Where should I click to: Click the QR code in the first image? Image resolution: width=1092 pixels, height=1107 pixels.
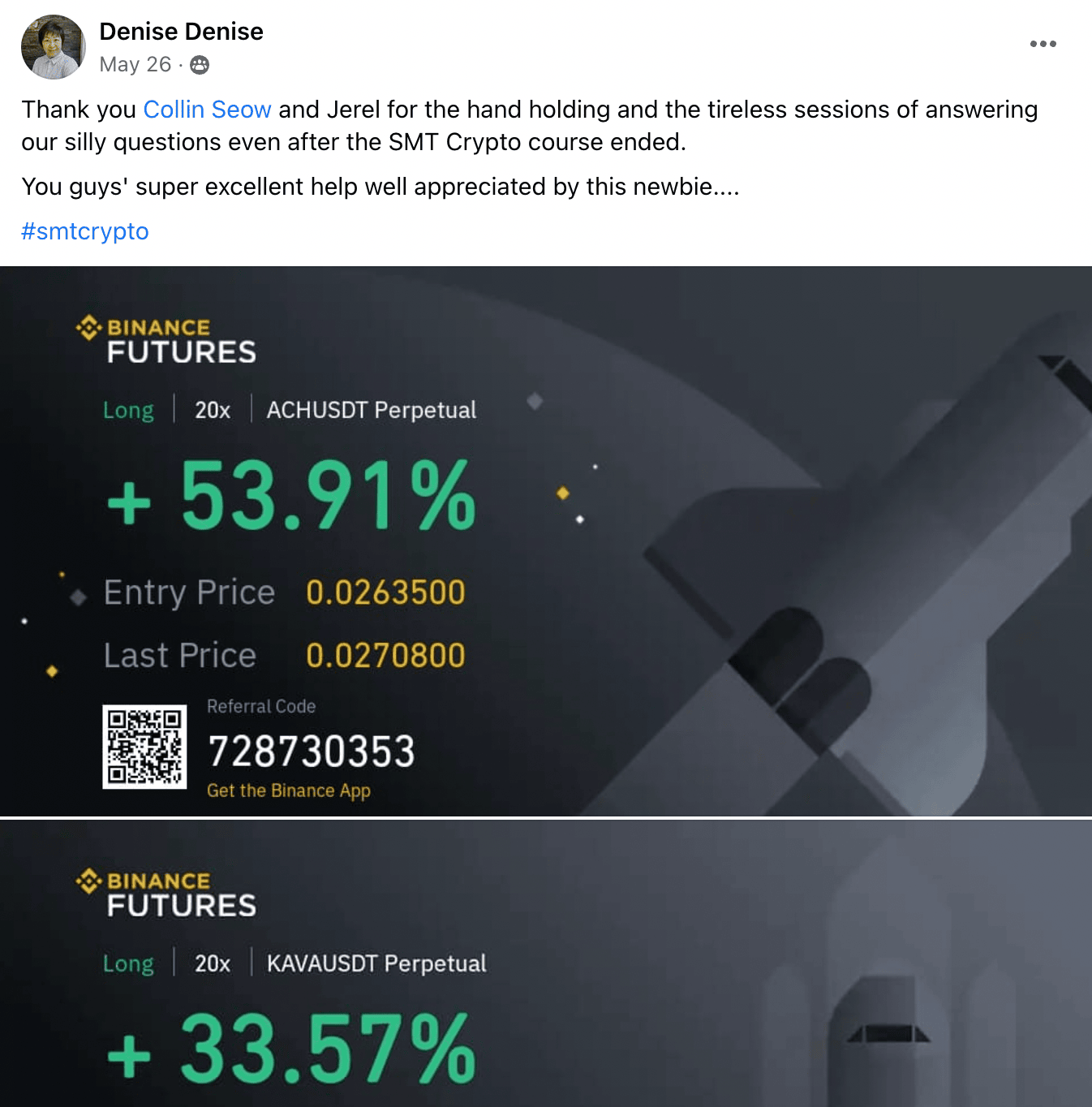144,747
